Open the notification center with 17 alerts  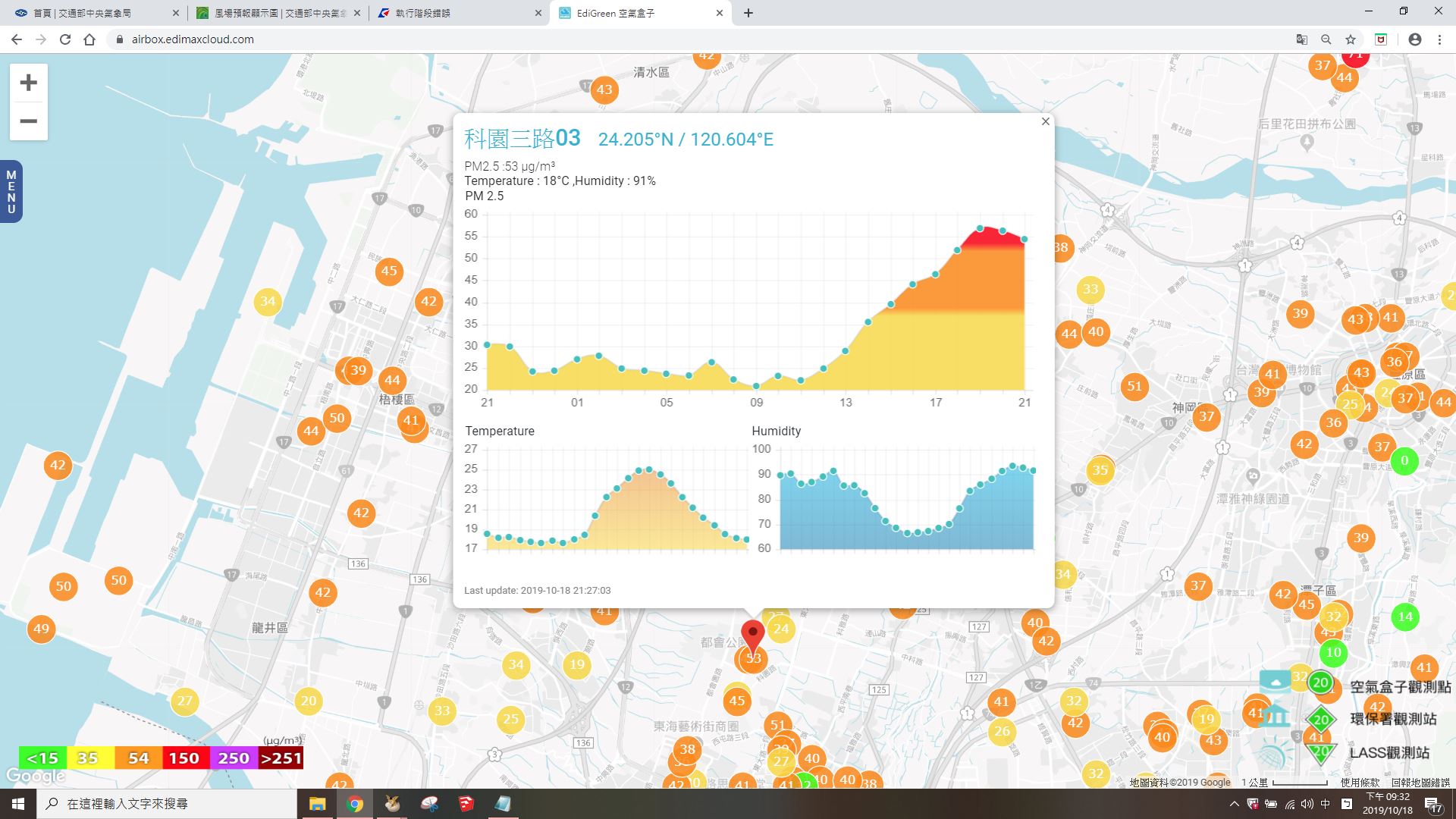click(1433, 805)
